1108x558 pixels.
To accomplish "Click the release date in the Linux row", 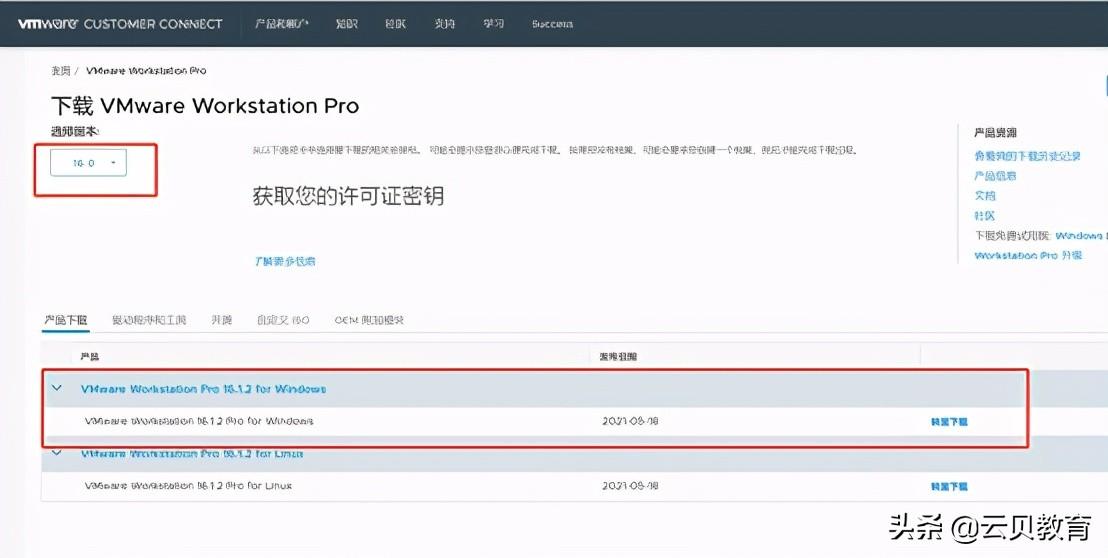I will pos(630,486).
